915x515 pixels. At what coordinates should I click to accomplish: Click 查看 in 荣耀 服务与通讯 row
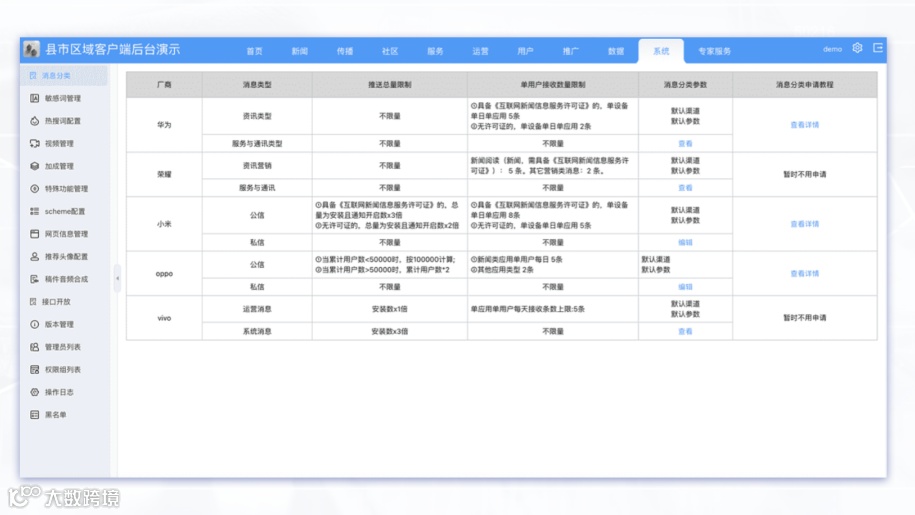coord(685,188)
